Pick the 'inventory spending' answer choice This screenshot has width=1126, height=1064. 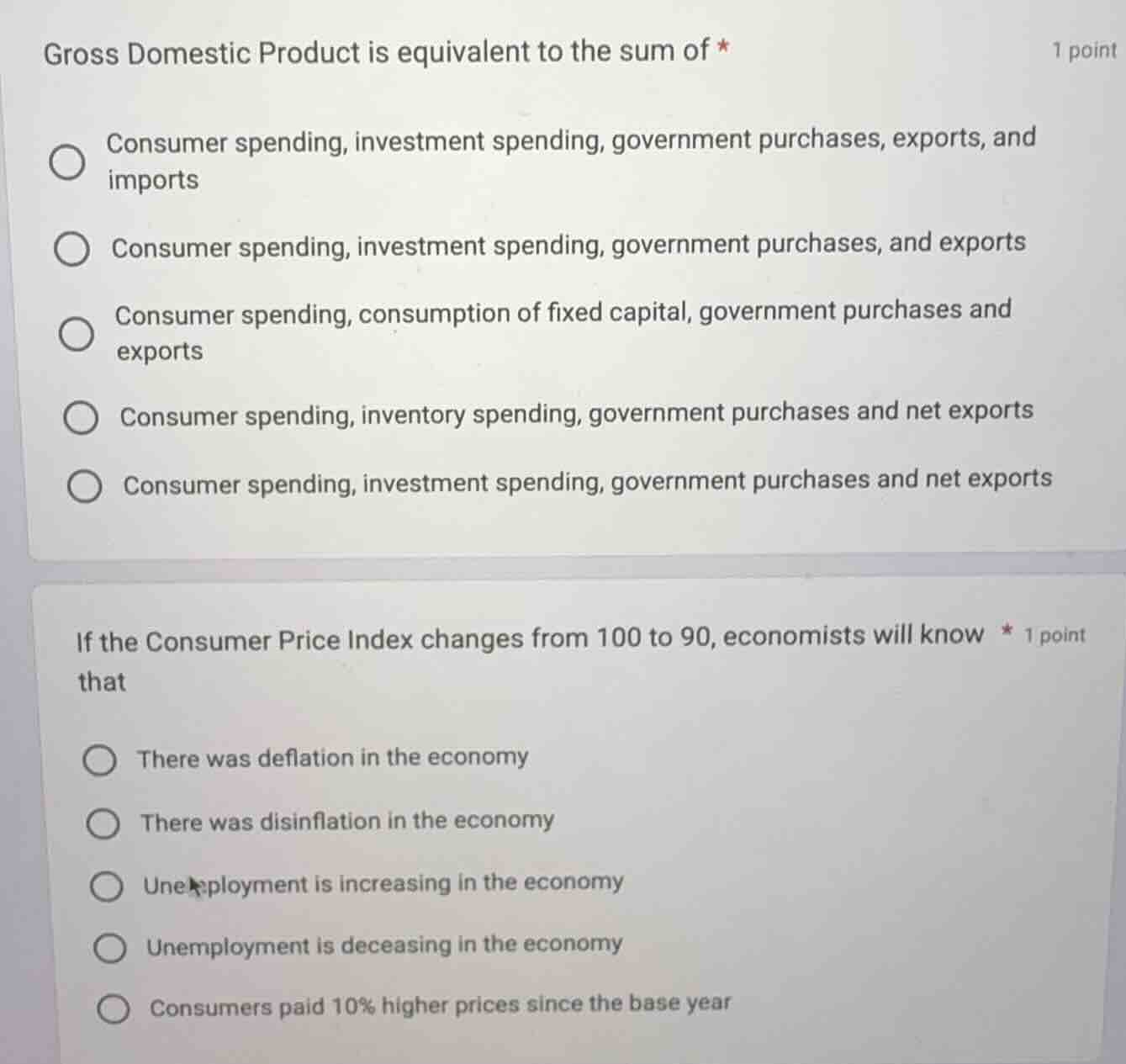coord(81,416)
